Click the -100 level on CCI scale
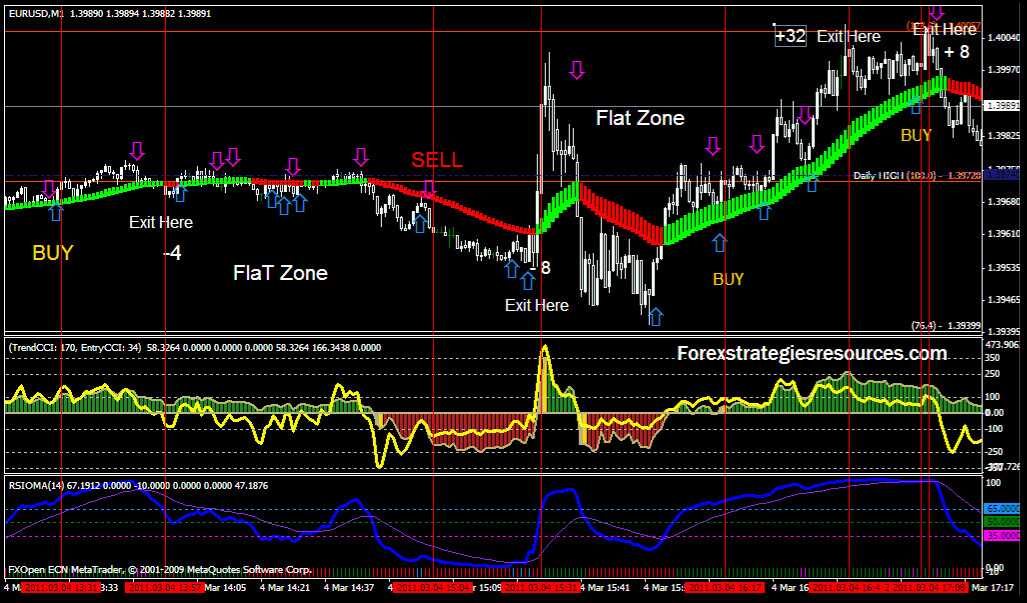Viewport: 1027px width, 603px height. pos(996,429)
